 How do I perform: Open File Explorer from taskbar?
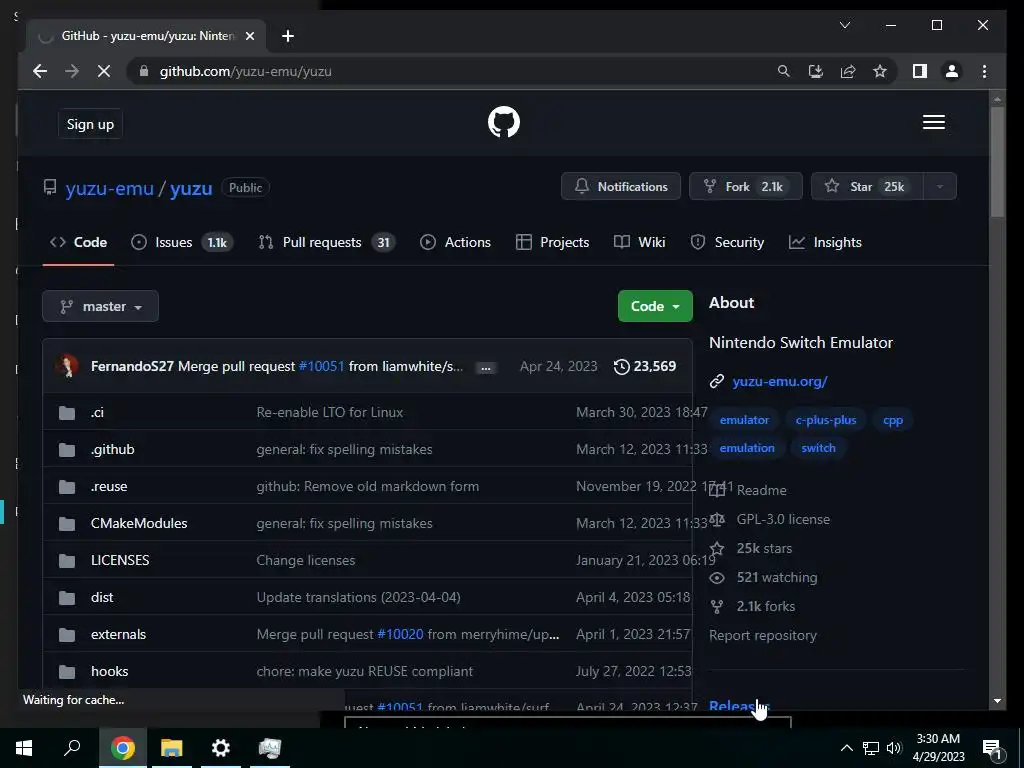click(171, 748)
